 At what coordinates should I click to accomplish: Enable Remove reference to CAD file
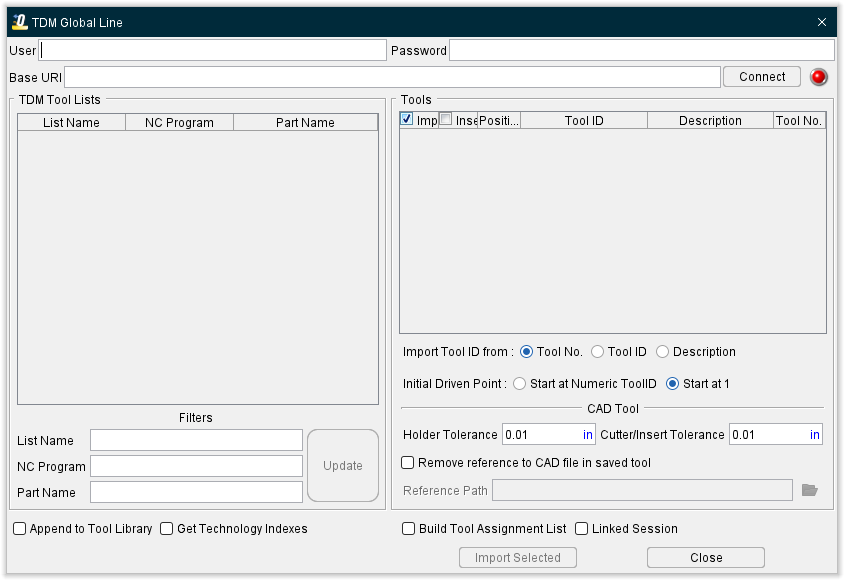408,463
